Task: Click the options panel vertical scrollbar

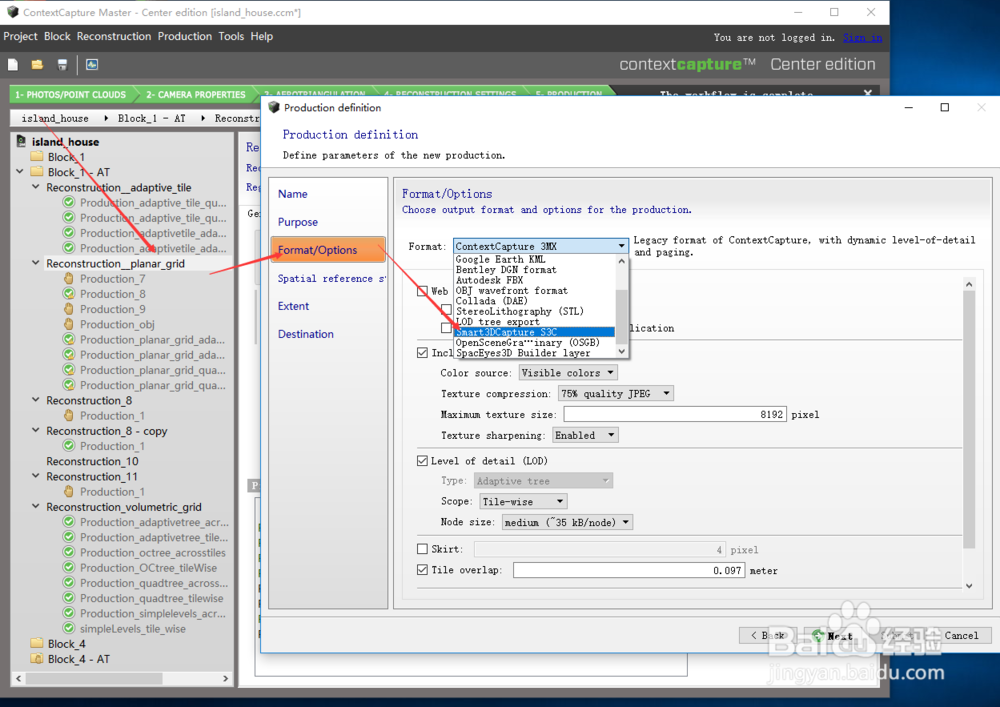Action: pos(969,418)
